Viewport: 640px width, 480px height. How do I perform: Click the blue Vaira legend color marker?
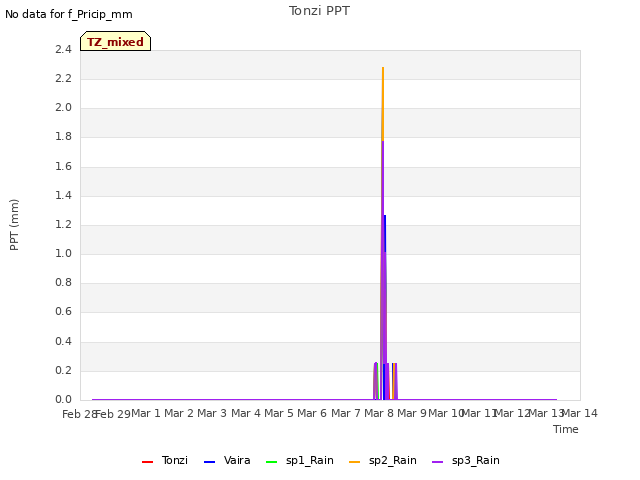pos(209,462)
